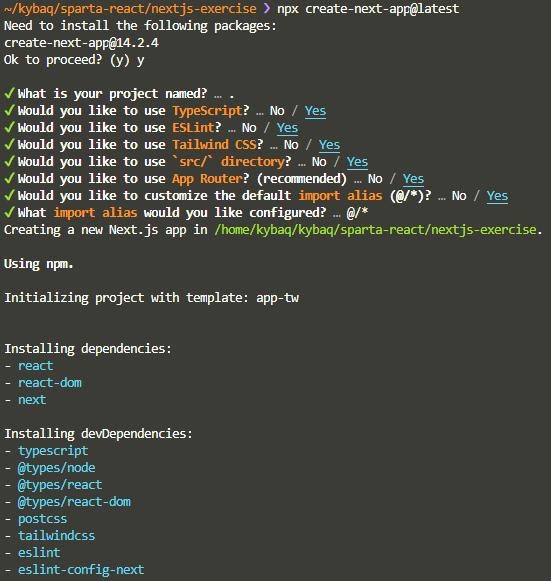This screenshot has width=551, height=581.
Task: Choose Yes for the src/ directory prompt
Action: [357, 162]
